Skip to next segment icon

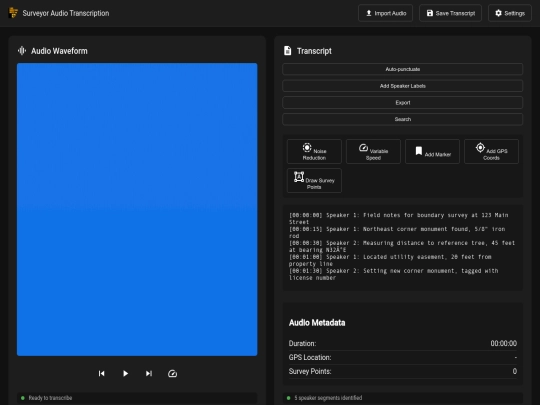coord(149,373)
